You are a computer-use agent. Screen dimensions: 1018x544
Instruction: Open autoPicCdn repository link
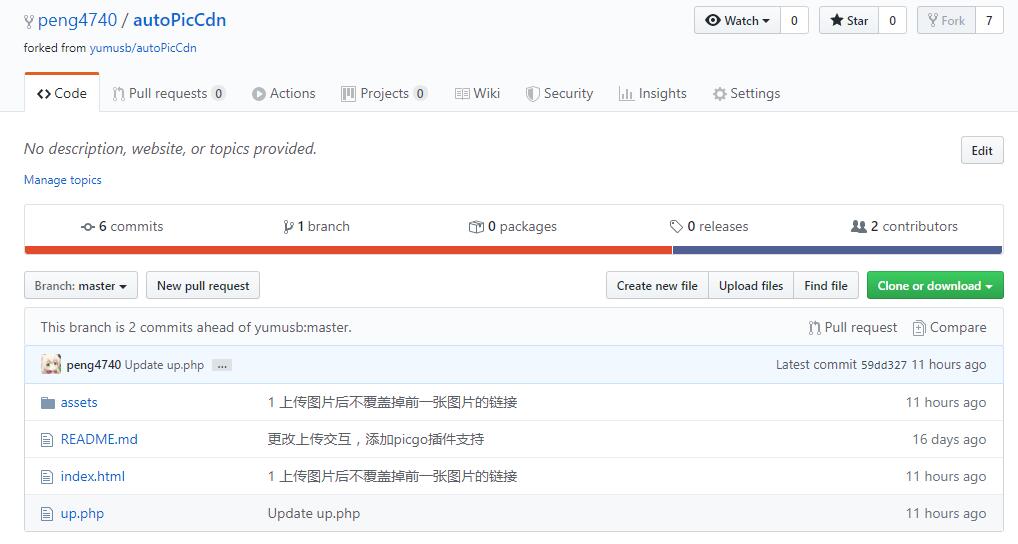tap(179, 20)
